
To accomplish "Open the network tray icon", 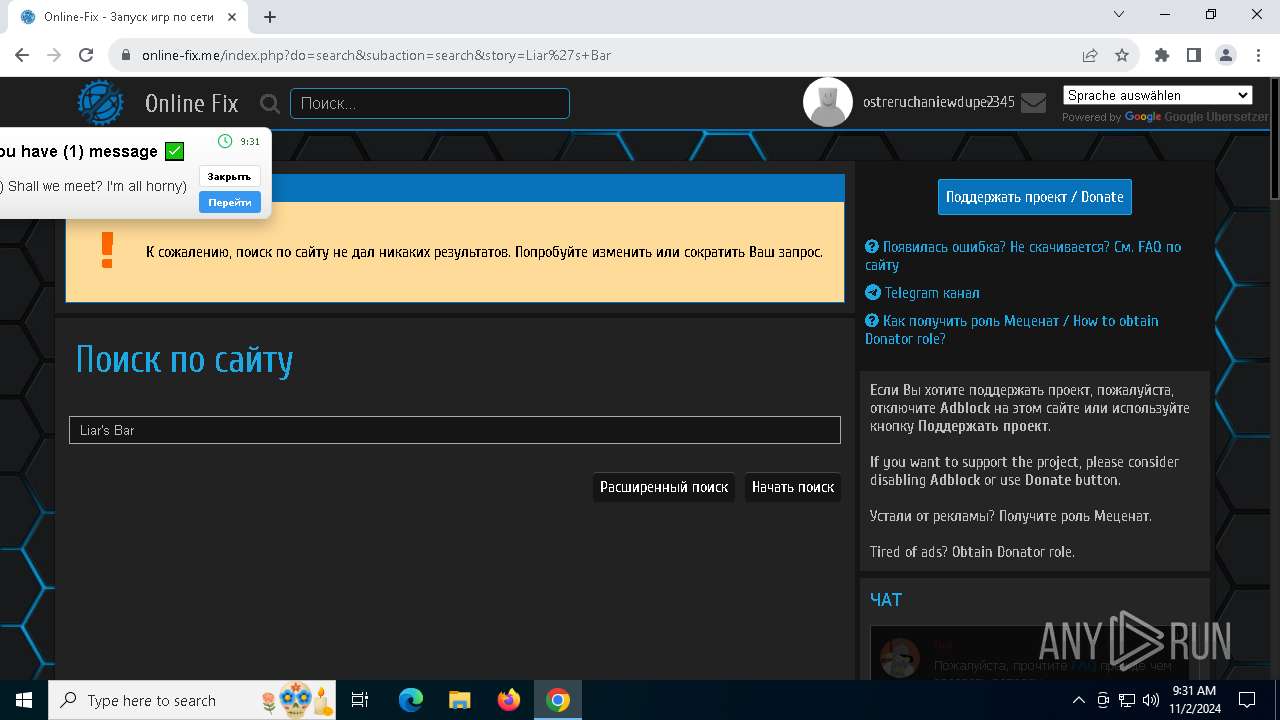I will [1126, 700].
